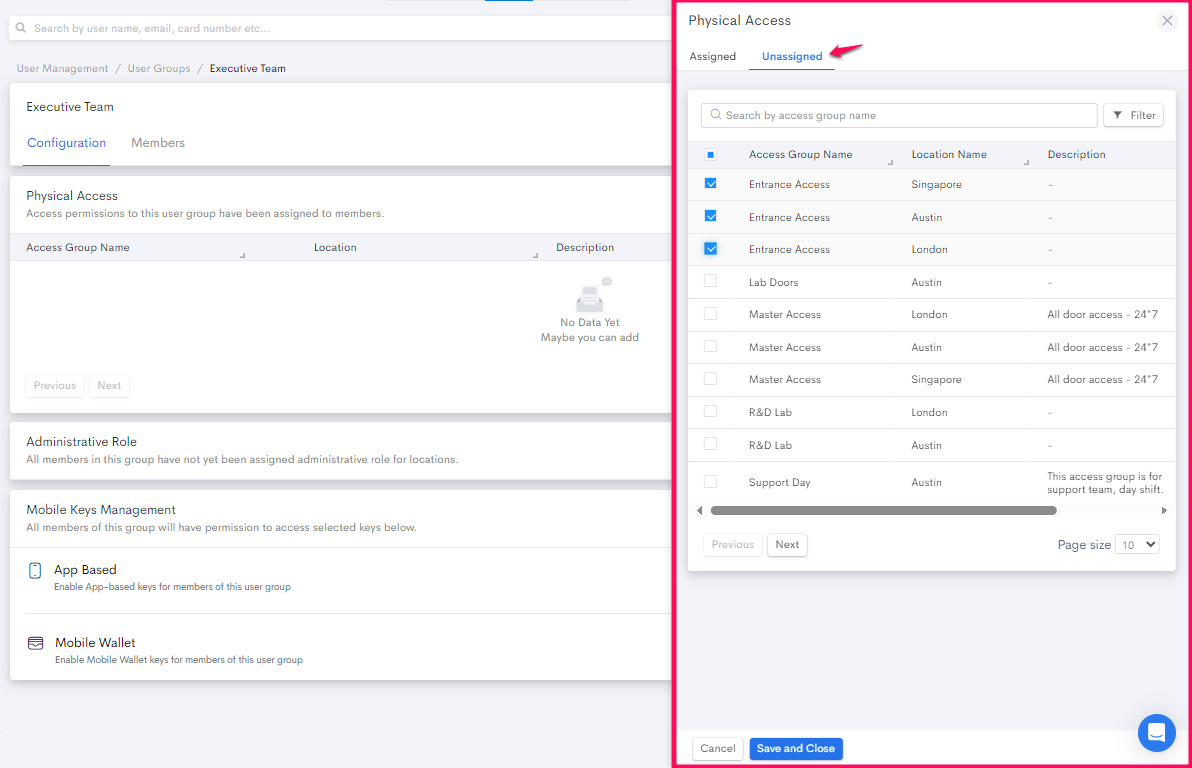The image size is (1192, 768).
Task: Go to User Management breadcrumb
Action: pos(62,68)
